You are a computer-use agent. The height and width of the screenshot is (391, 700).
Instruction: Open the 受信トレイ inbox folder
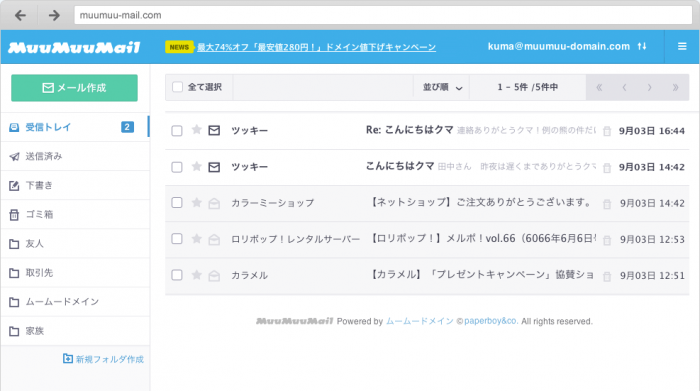pyautogui.click(x=75, y=127)
